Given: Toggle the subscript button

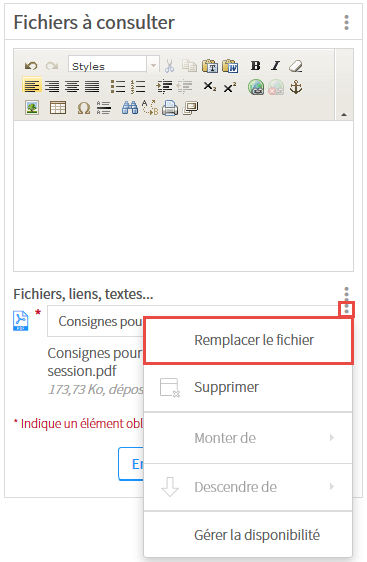Looking at the screenshot, I should tap(210, 87).
